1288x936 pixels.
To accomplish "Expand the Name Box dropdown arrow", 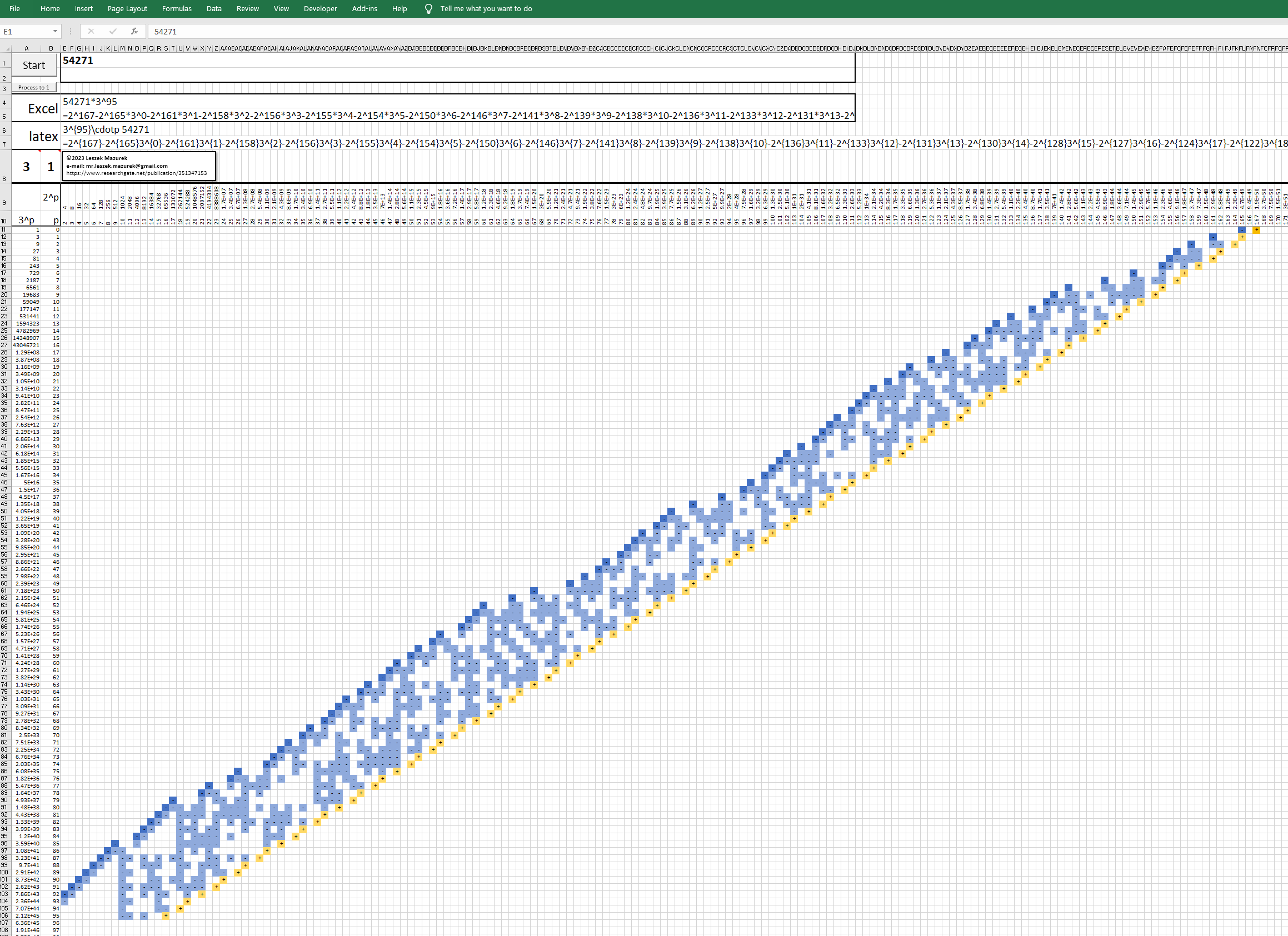I will pyautogui.click(x=55, y=32).
